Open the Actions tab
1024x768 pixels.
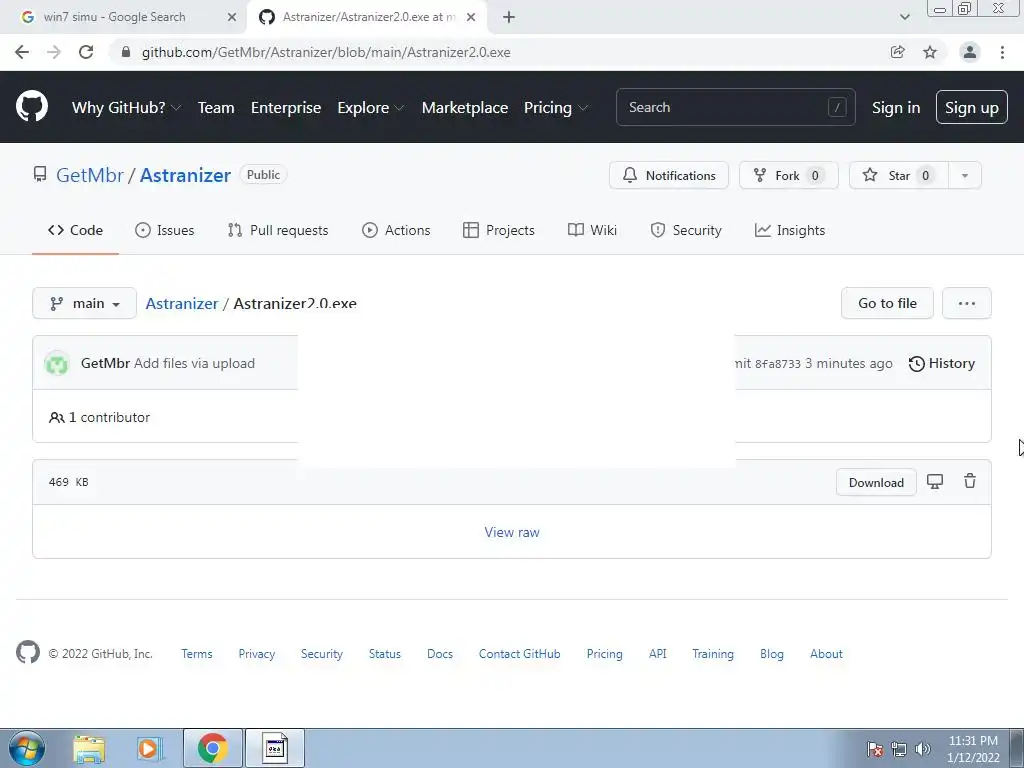coord(396,231)
